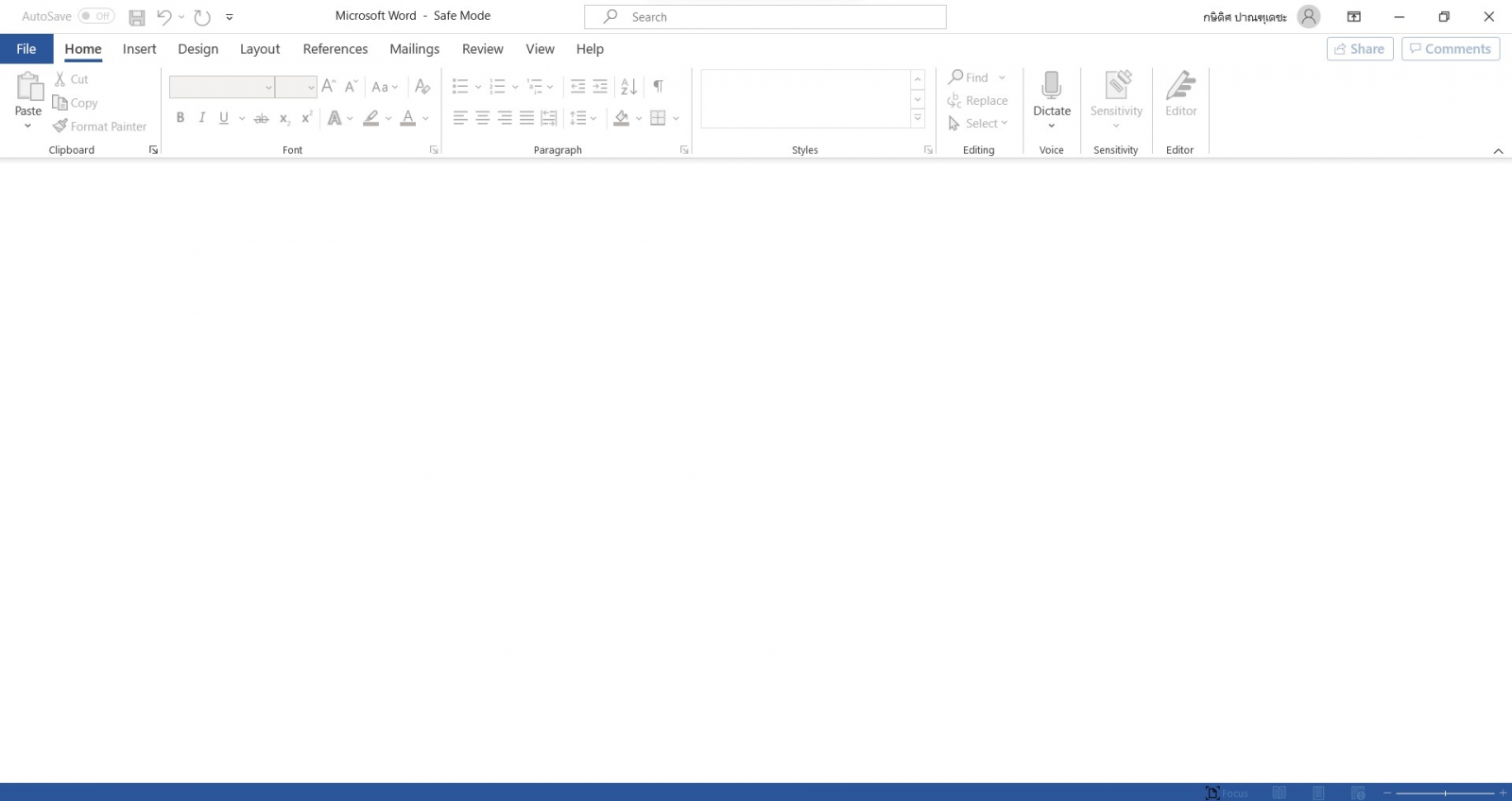1512x801 pixels.
Task: Open the File tab
Action: [x=26, y=49]
